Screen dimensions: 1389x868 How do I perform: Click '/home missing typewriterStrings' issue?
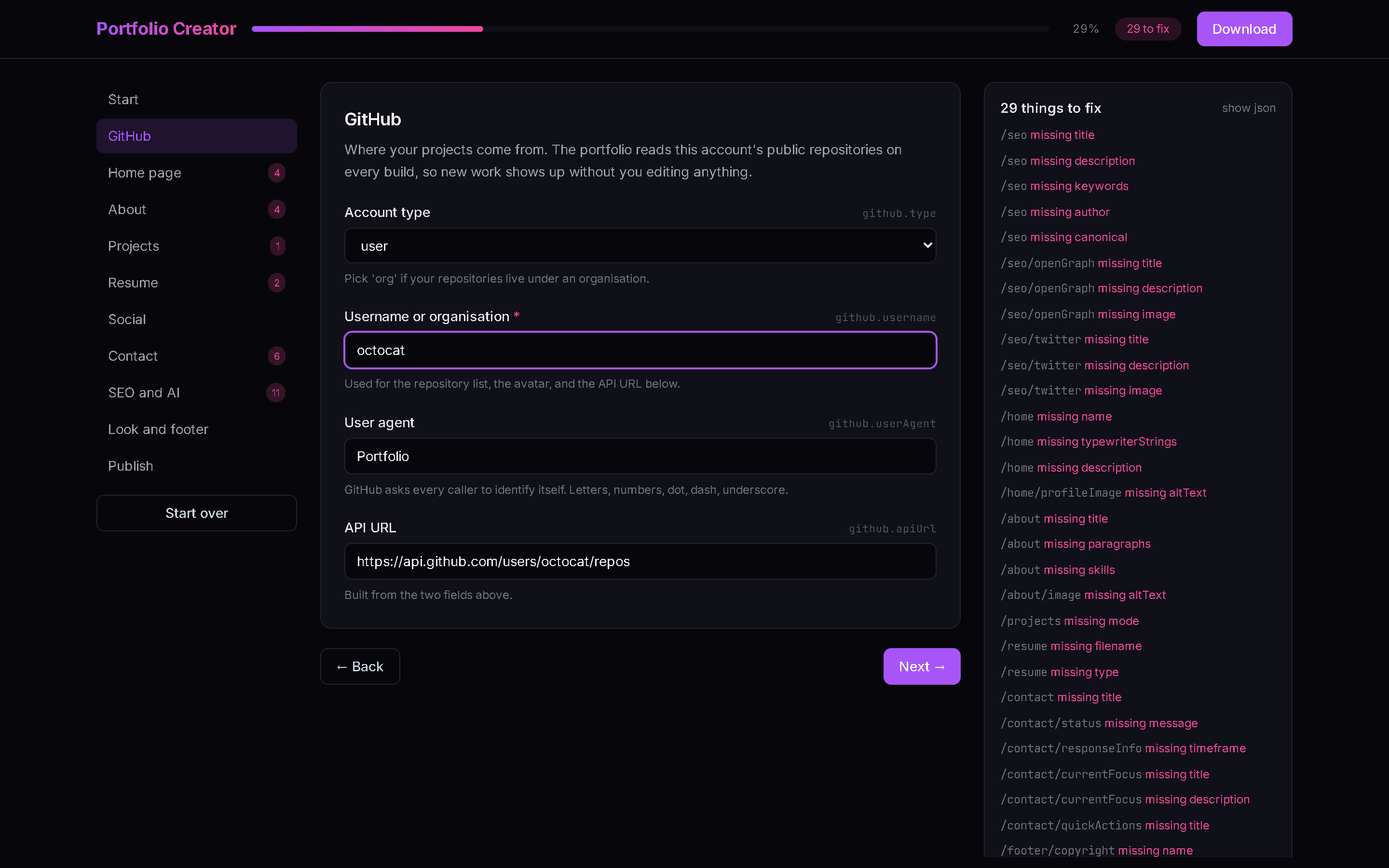click(x=1089, y=441)
